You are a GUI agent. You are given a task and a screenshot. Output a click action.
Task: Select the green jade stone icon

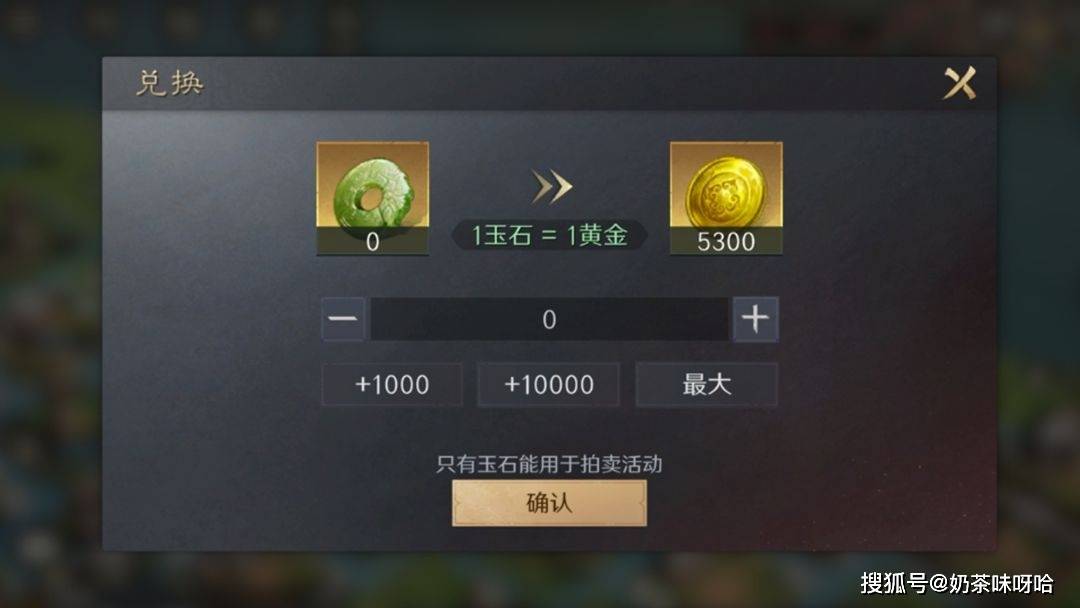(373, 193)
